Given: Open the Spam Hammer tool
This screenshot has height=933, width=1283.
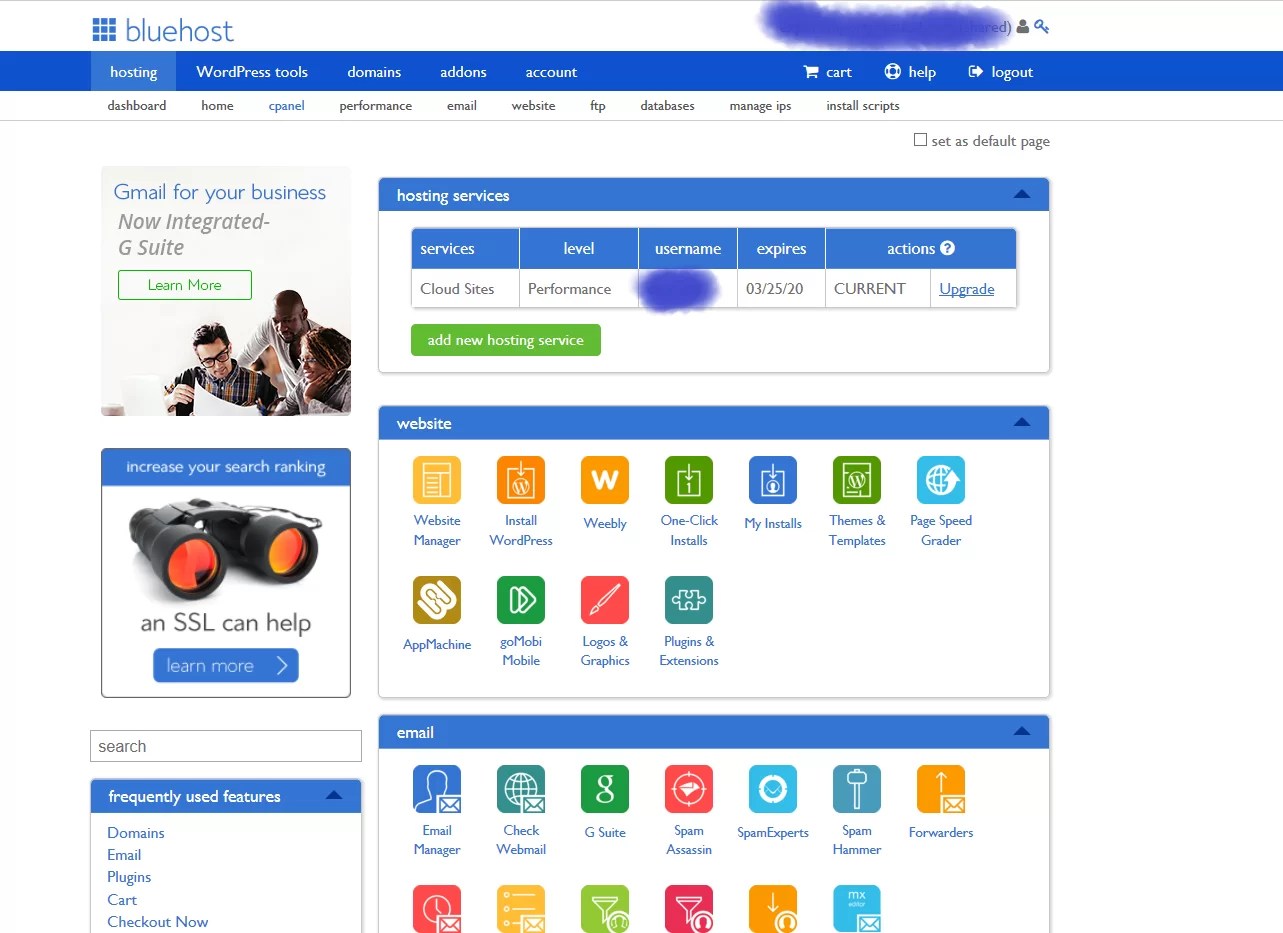Looking at the screenshot, I should click(857, 789).
